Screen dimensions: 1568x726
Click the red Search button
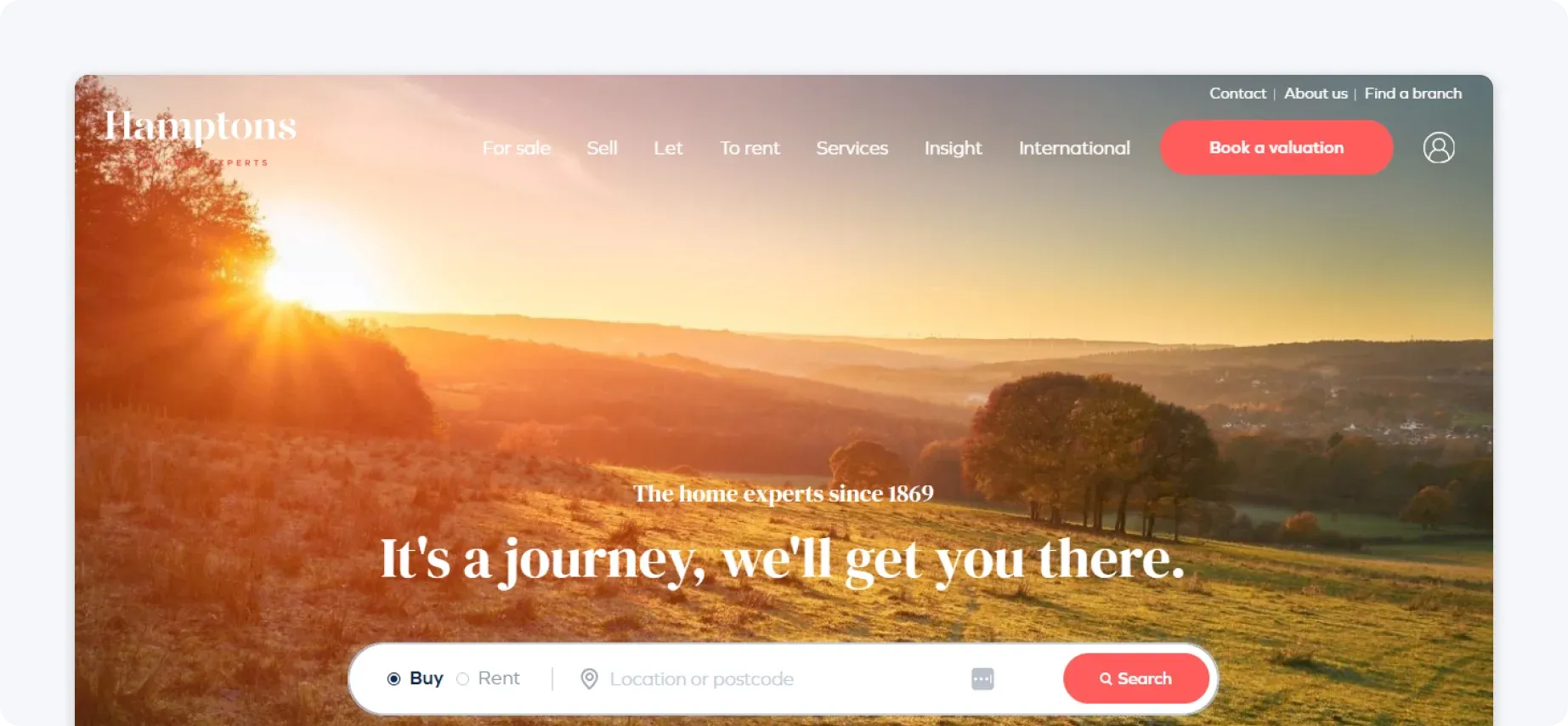click(1135, 678)
